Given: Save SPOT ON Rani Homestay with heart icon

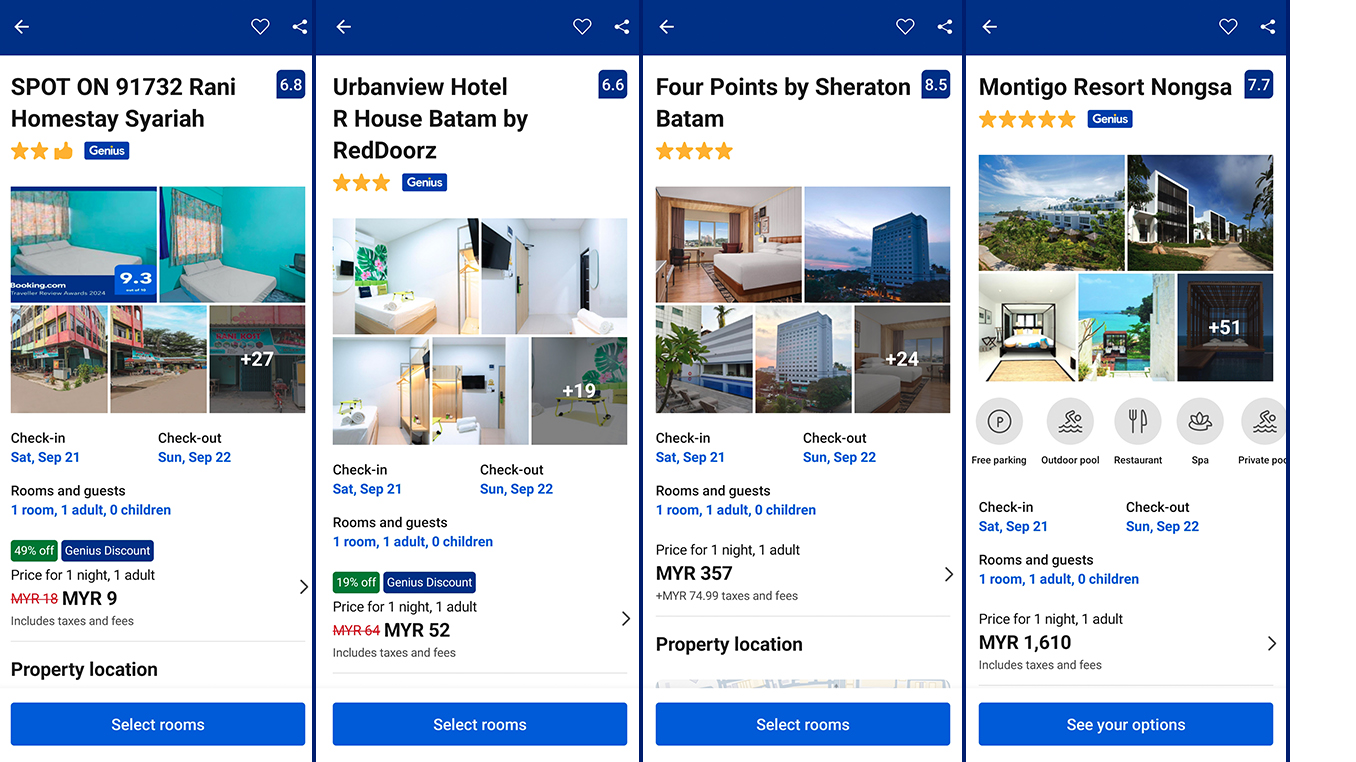Looking at the screenshot, I should tap(260, 27).
